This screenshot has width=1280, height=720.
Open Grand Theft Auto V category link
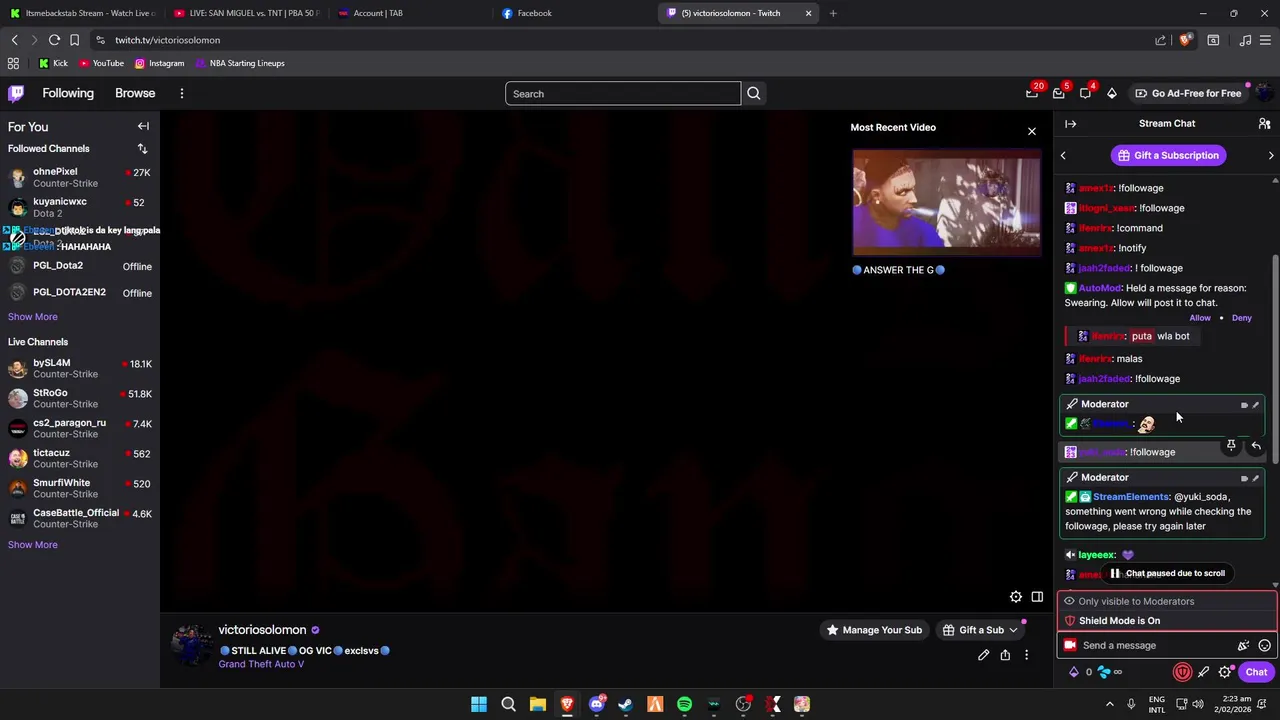261,664
